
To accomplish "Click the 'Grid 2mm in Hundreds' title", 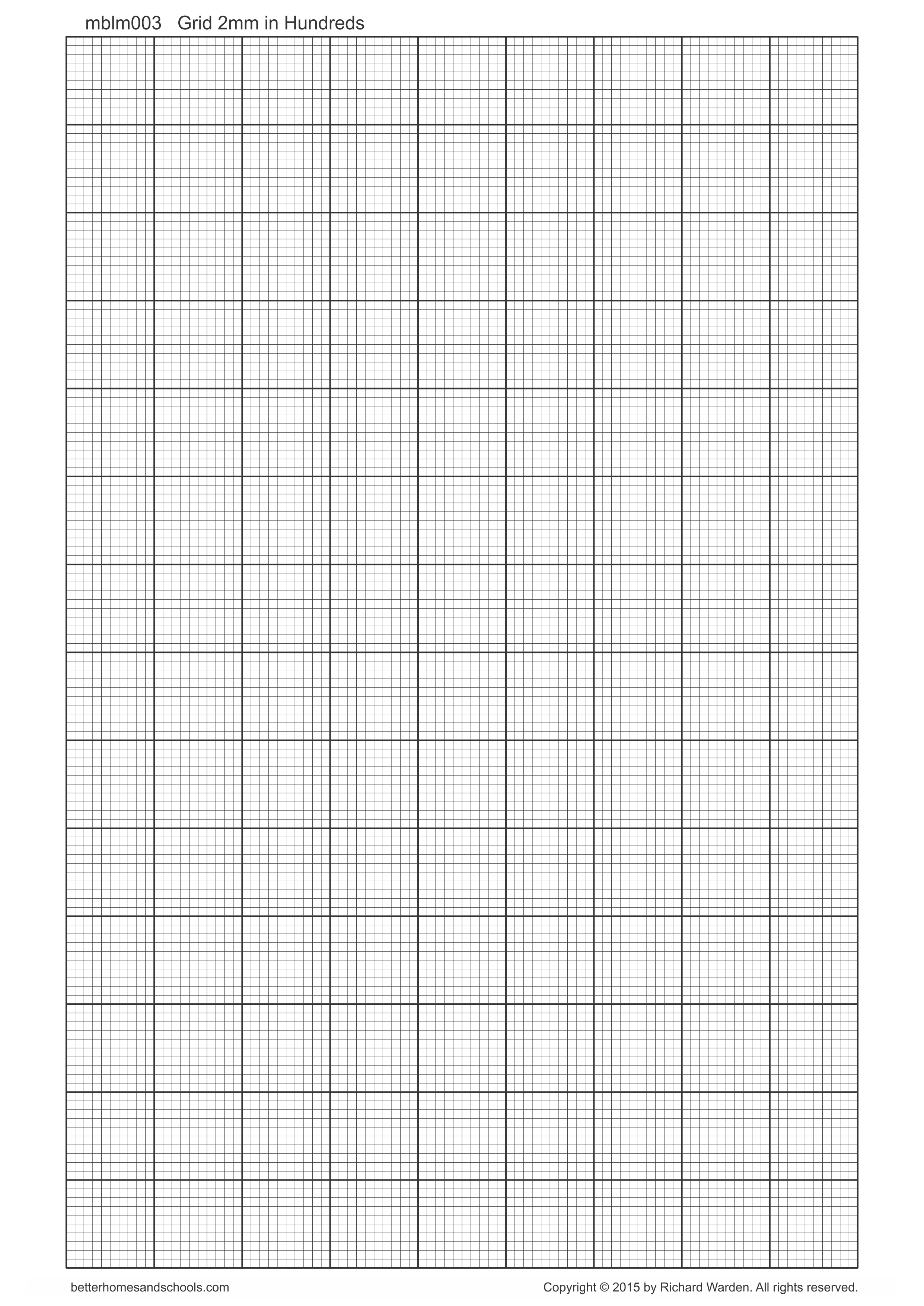I will point(271,23).
